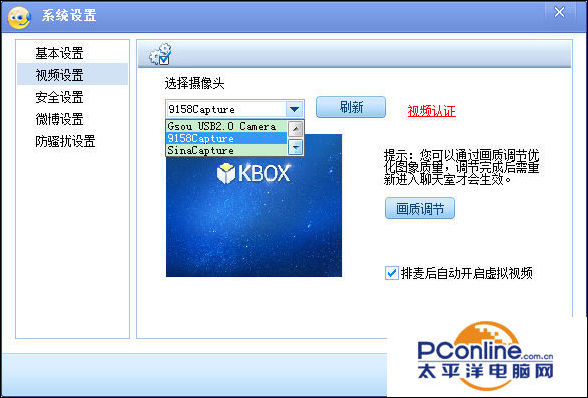Viewport: 588px width, 398px height.
Task: Expand the camera selection dropdown arrow
Action: [x=294, y=109]
